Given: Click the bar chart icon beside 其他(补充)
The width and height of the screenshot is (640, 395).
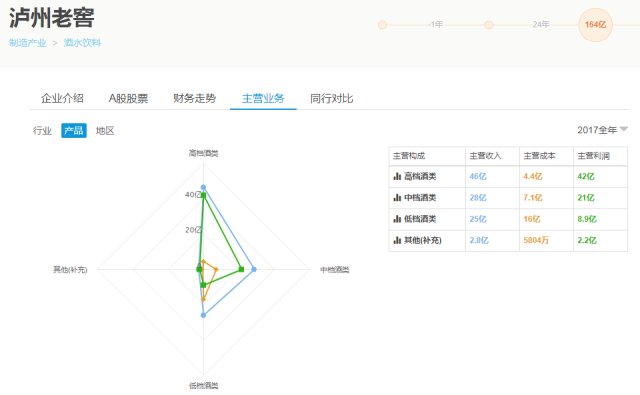Looking at the screenshot, I should point(397,240).
